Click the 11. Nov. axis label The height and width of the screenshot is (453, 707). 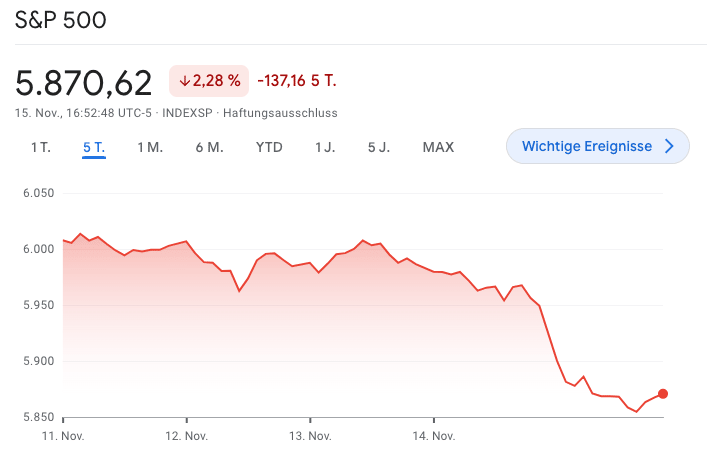[x=63, y=436]
